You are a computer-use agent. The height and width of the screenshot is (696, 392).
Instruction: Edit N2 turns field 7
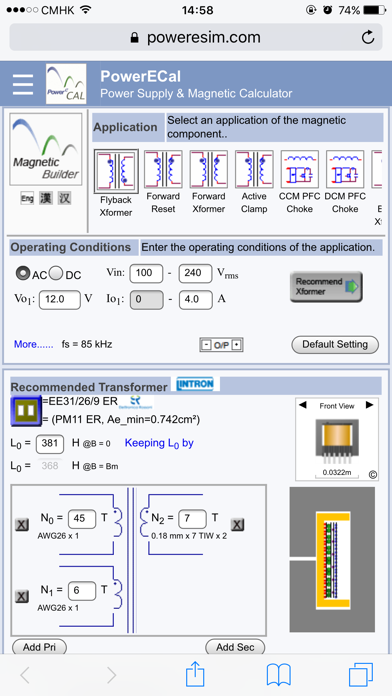pyautogui.click(x=192, y=518)
